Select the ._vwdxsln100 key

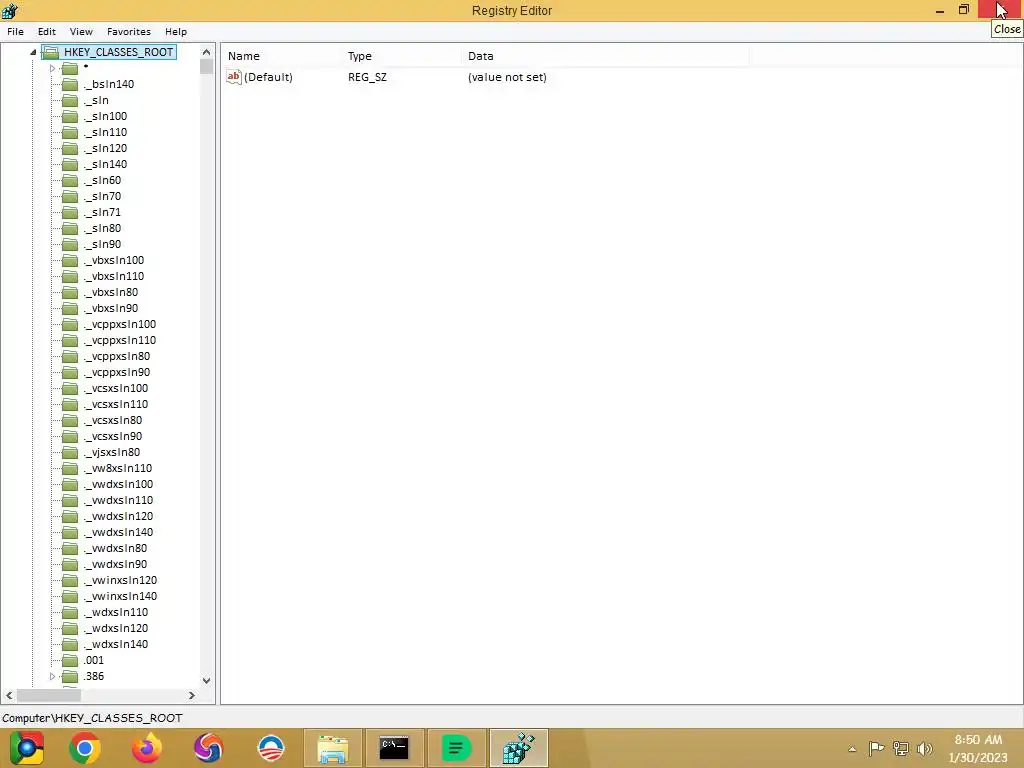tap(118, 484)
